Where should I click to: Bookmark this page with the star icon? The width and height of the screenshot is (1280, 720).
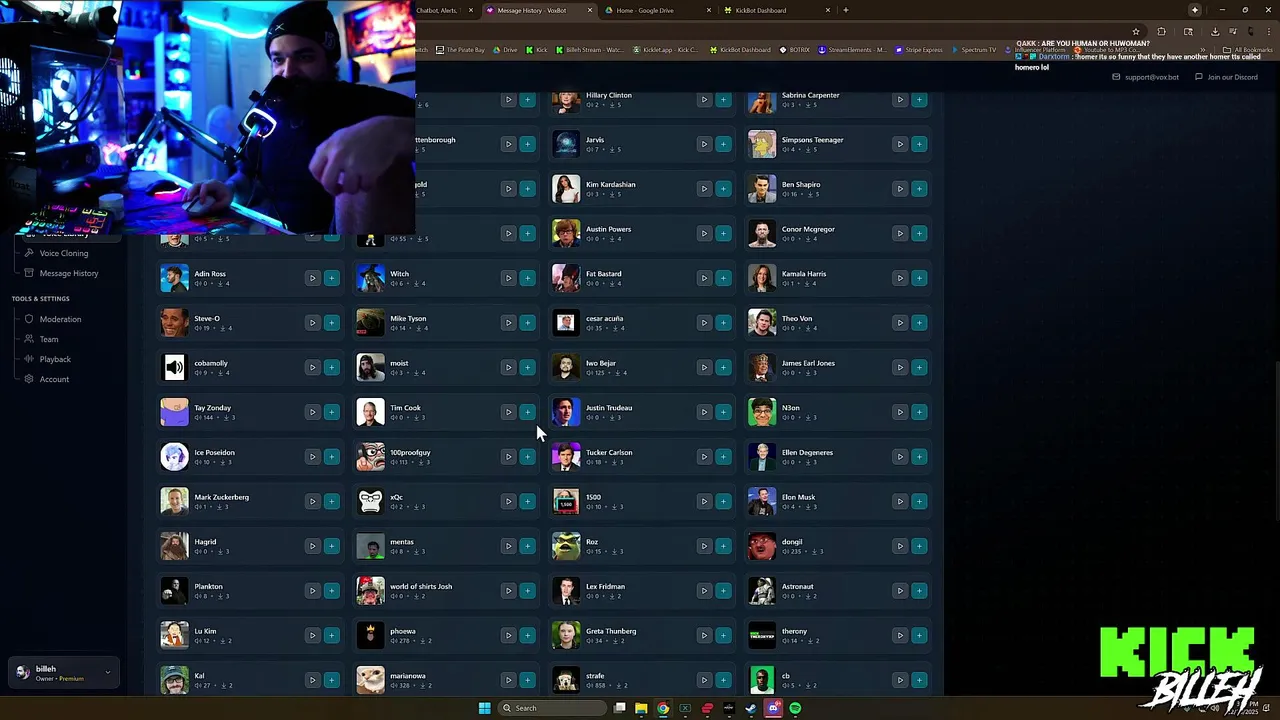1136,31
